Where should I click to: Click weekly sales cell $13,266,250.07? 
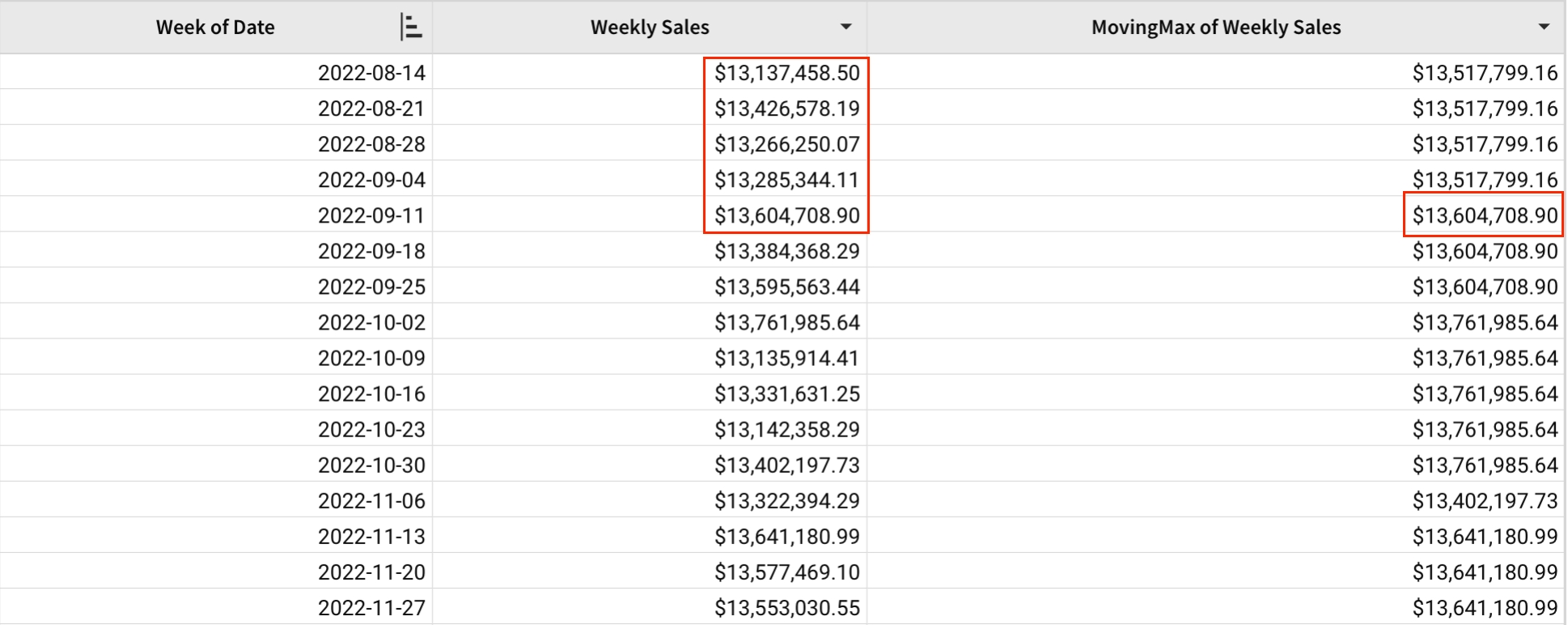[786, 144]
